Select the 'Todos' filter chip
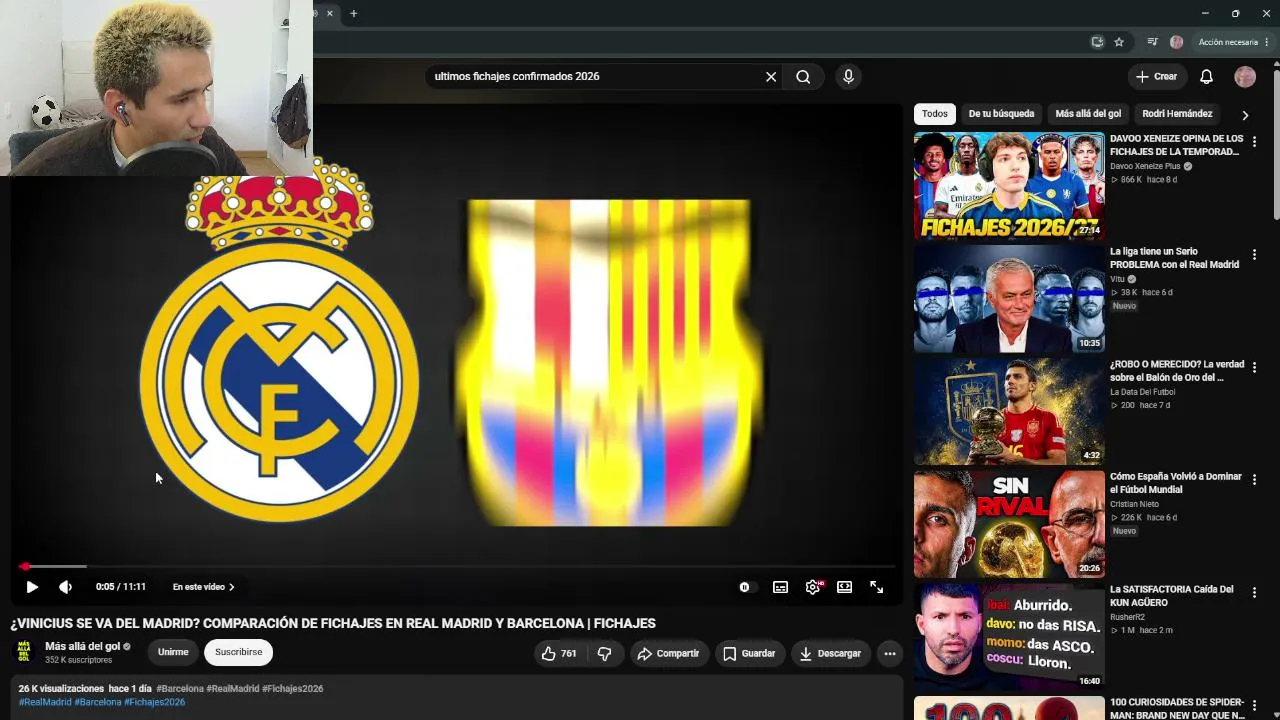The width and height of the screenshot is (1280, 720). [935, 114]
